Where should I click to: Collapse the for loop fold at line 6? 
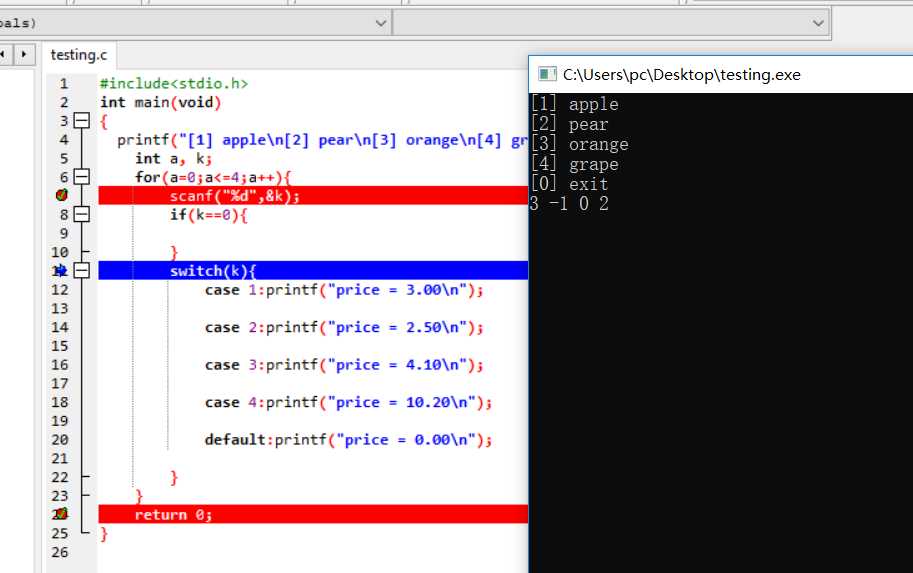tap(82, 176)
